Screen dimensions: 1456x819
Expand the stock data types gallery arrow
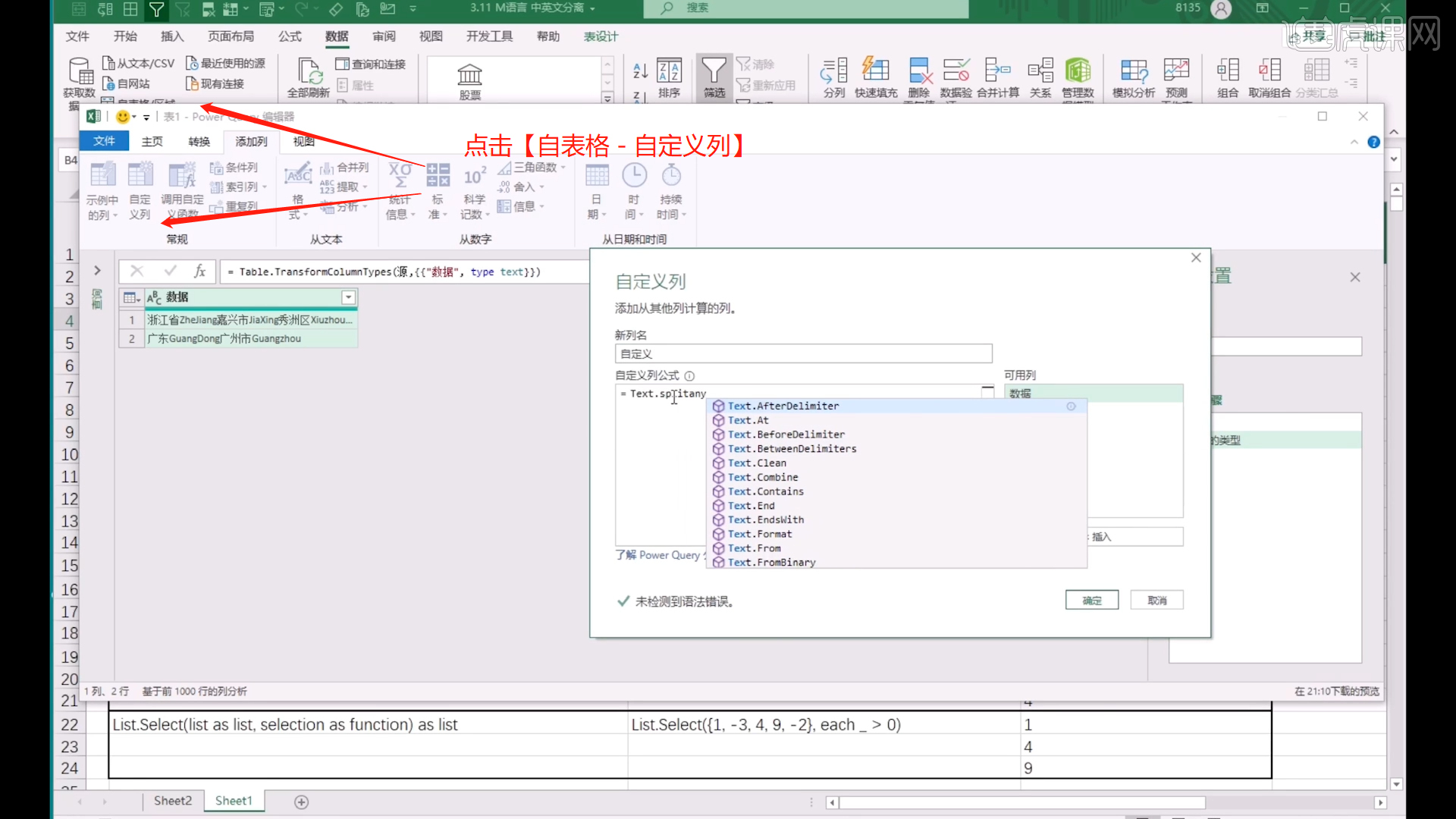(607, 97)
